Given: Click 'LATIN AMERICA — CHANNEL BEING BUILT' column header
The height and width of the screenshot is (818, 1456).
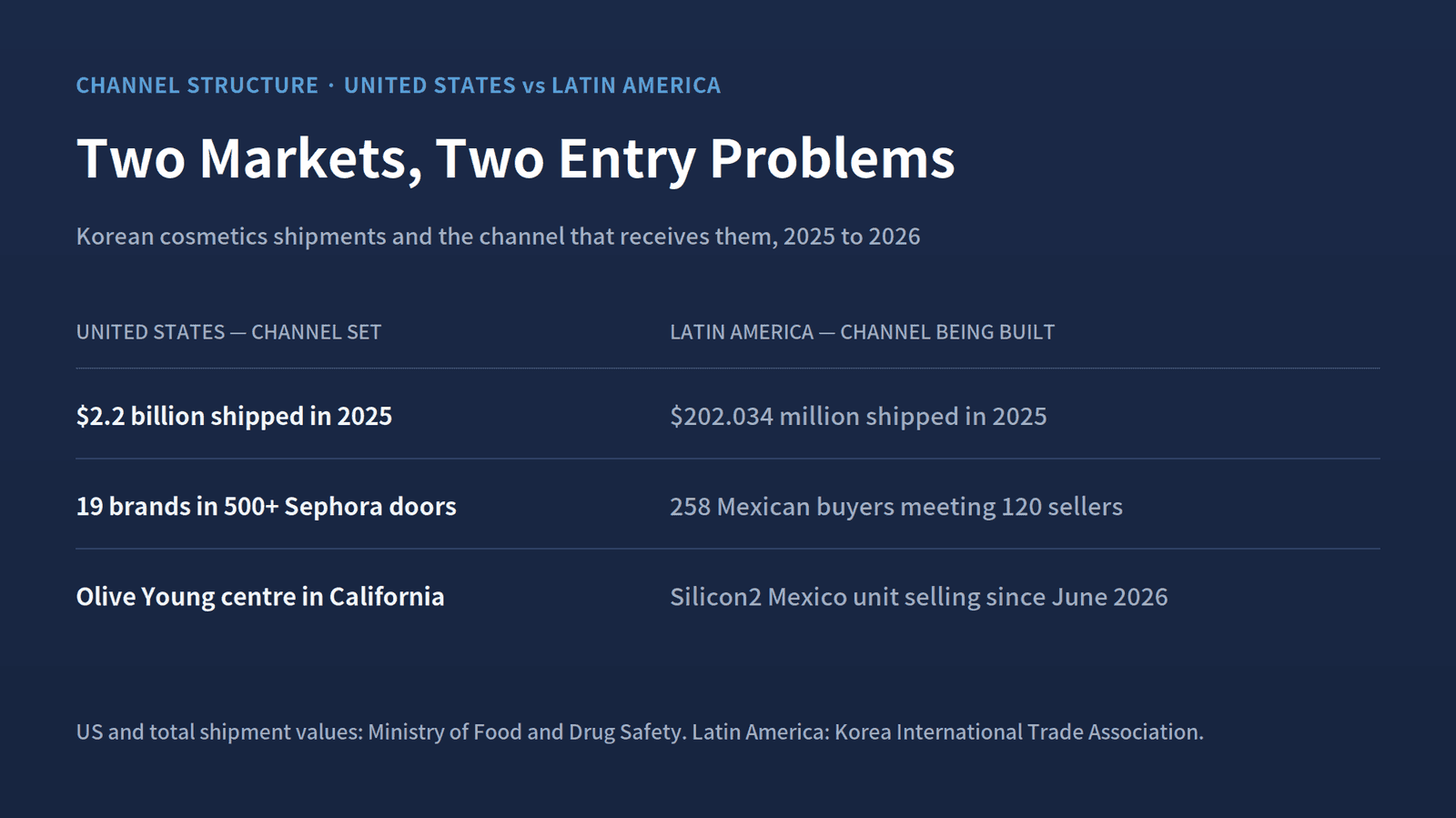Looking at the screenshot, I should pos(862,332).
